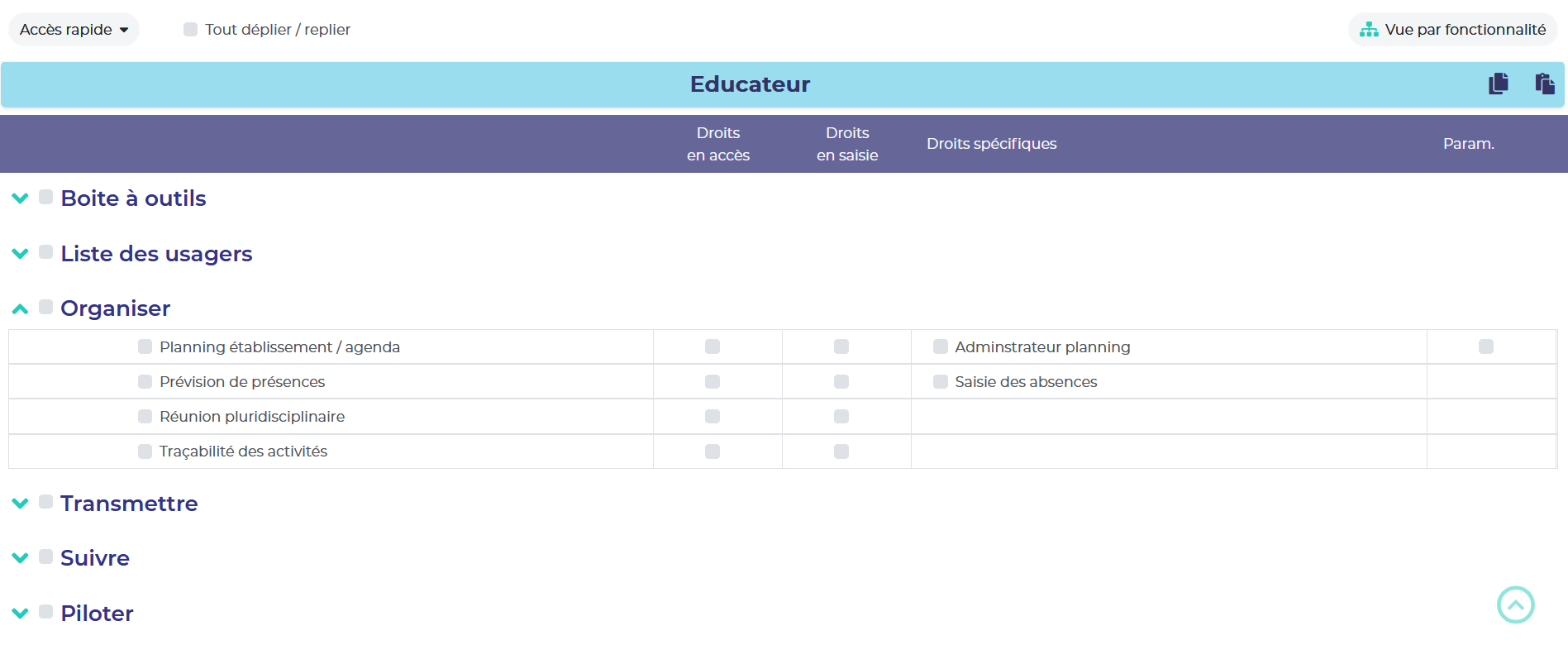Viewport: 1568px width, 645px height.
Task: Click the scroll-to-top circle arrow icon
Action: point(1515,604)
